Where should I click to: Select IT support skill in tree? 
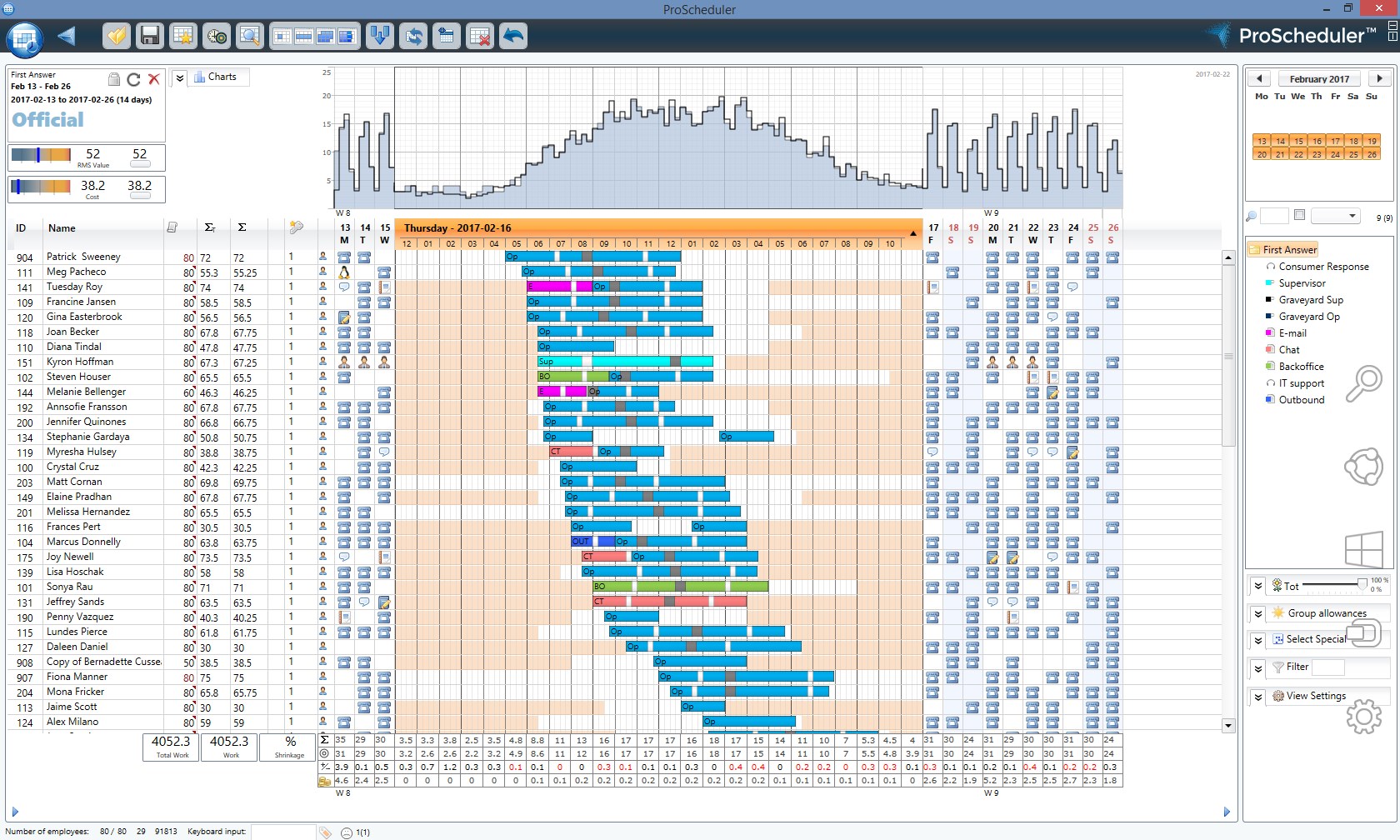pyautogui.click(x=1301, y=383)
